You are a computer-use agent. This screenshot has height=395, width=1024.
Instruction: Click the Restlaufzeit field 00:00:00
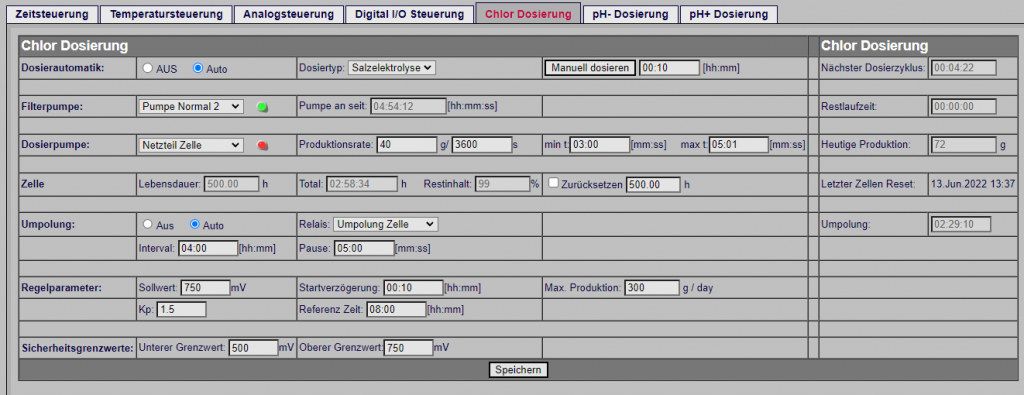pos(963,106)
